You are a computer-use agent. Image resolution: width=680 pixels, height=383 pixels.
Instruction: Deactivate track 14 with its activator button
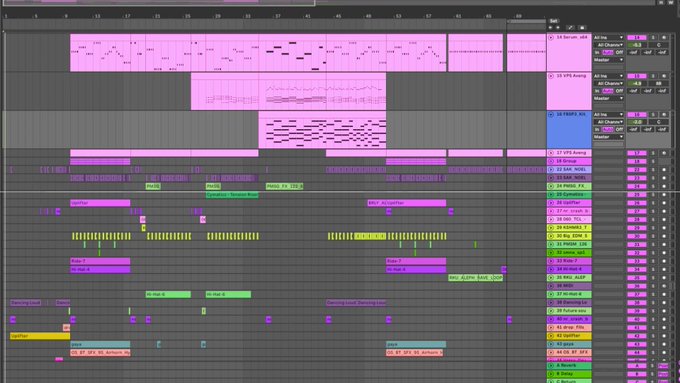[x=637, y=37]
